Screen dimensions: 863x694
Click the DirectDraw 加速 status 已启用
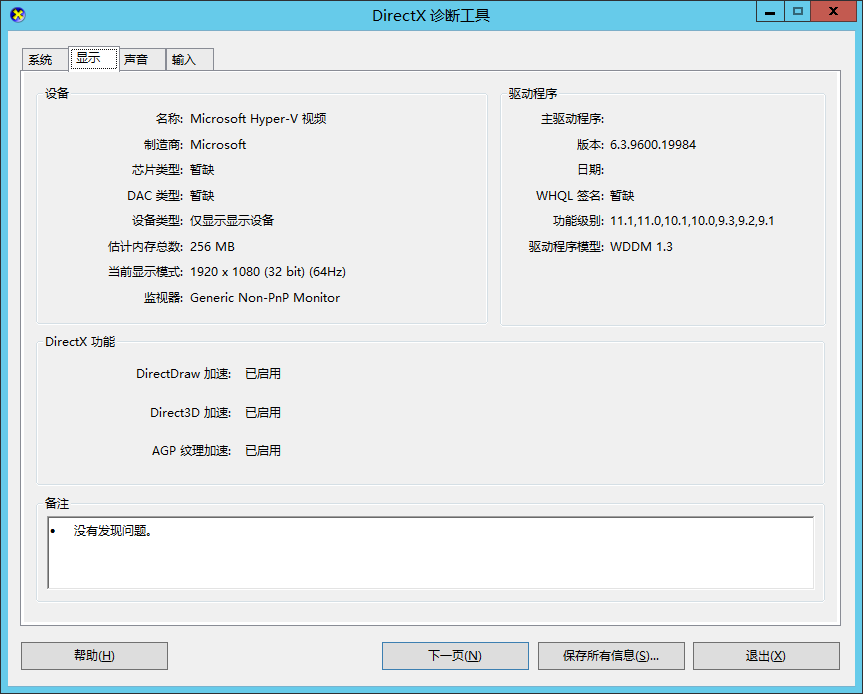pos(263,374)
